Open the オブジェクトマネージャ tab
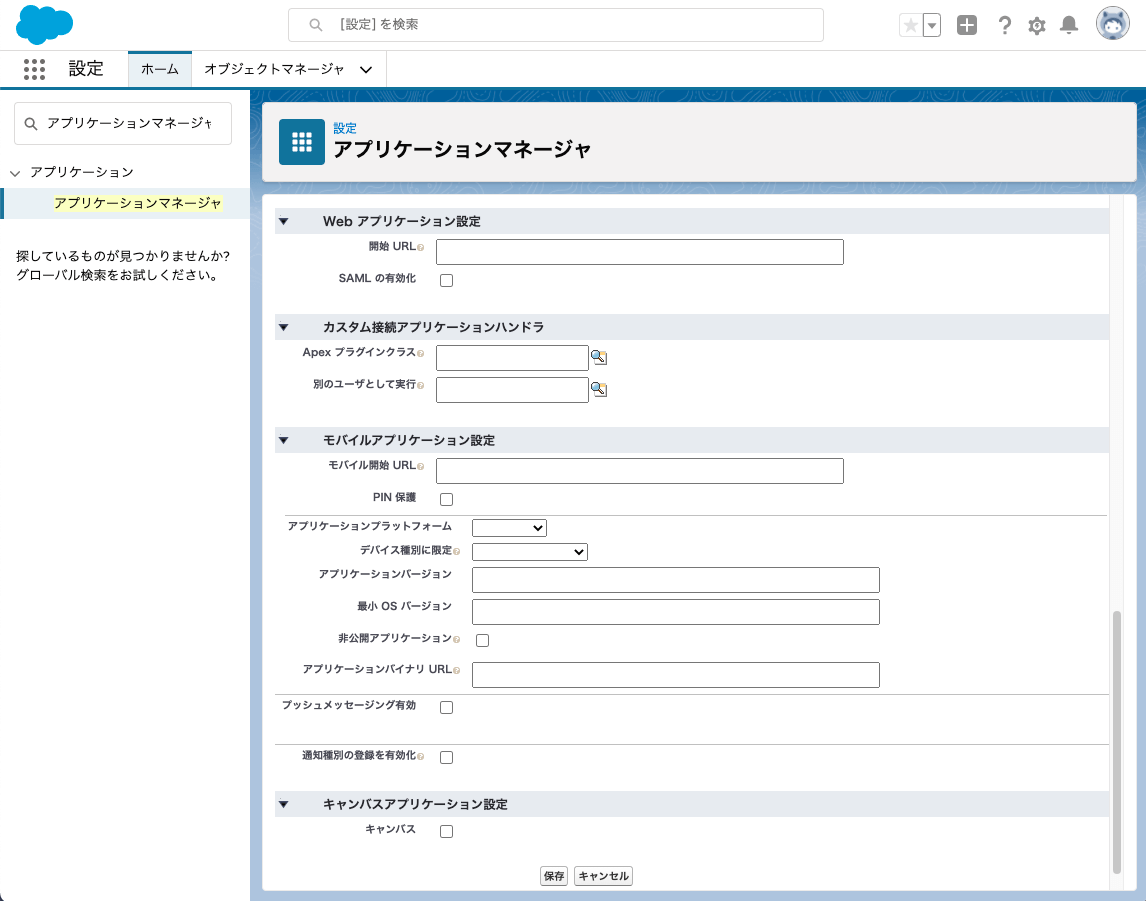1146x901 pixels. [274, 69]
